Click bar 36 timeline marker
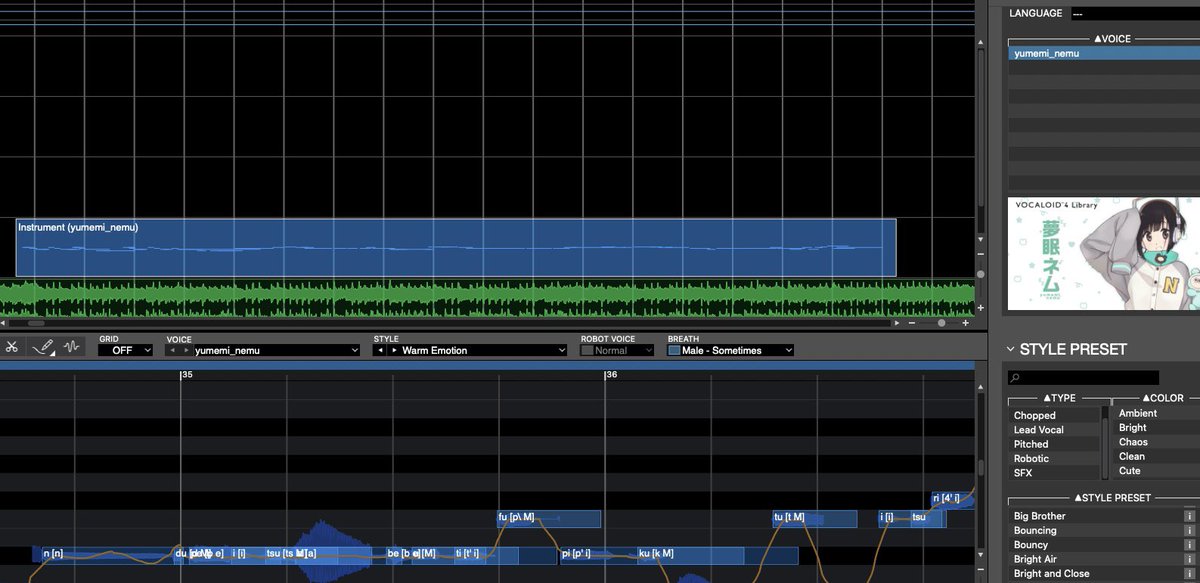Screen dimensions: 1200x583 (x=611, y=375)
